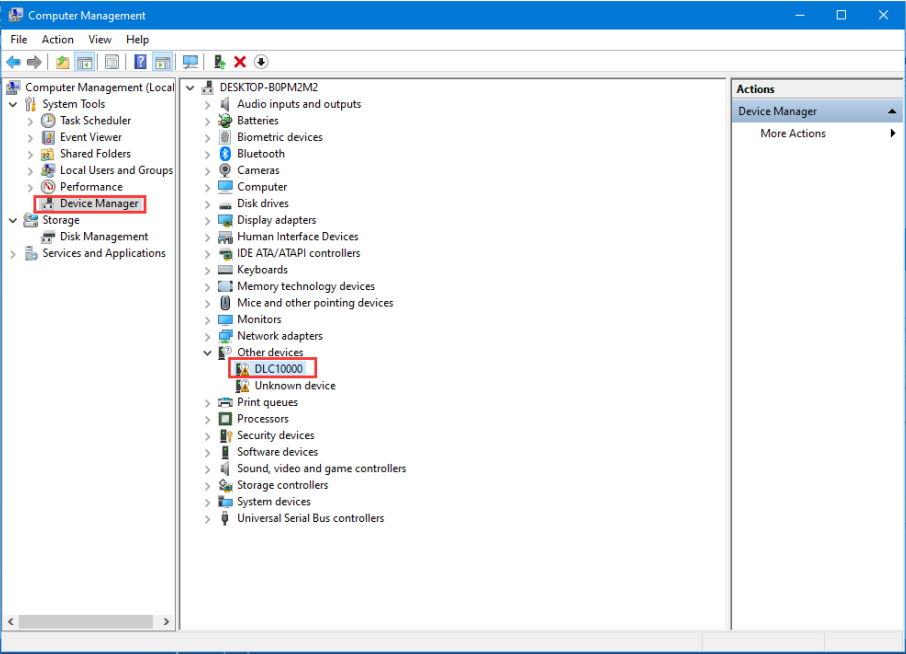Image resolution: width=906 pixels, height=654 pixels.
Task: Select IDE ATA/ATAPI controllers
Action: point(299,253)
